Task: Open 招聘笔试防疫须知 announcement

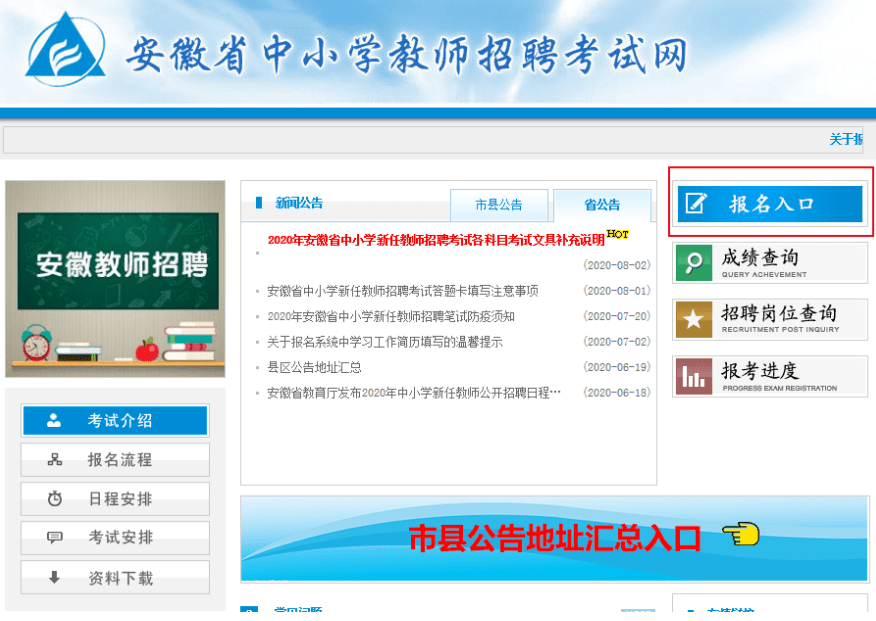Action: [x=391, y=317]
